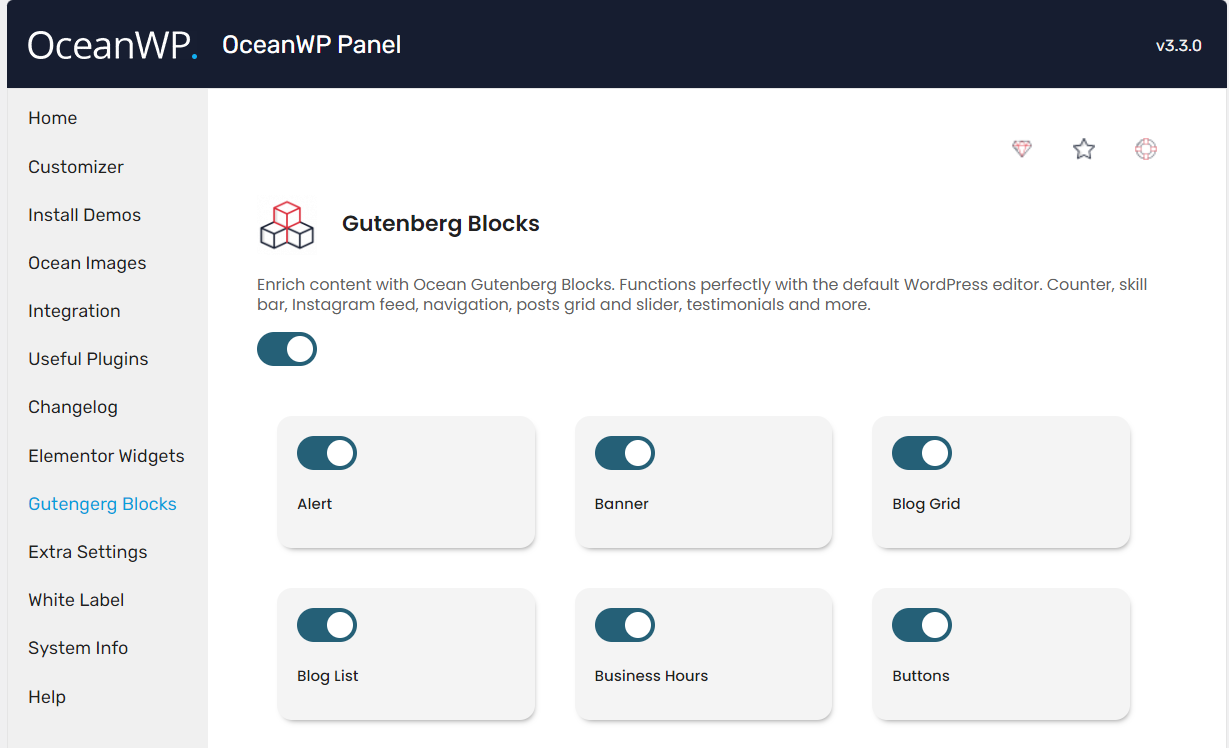1229x748 pixels.
Task: Open the Home menu item
Action: tap(53, 118)
